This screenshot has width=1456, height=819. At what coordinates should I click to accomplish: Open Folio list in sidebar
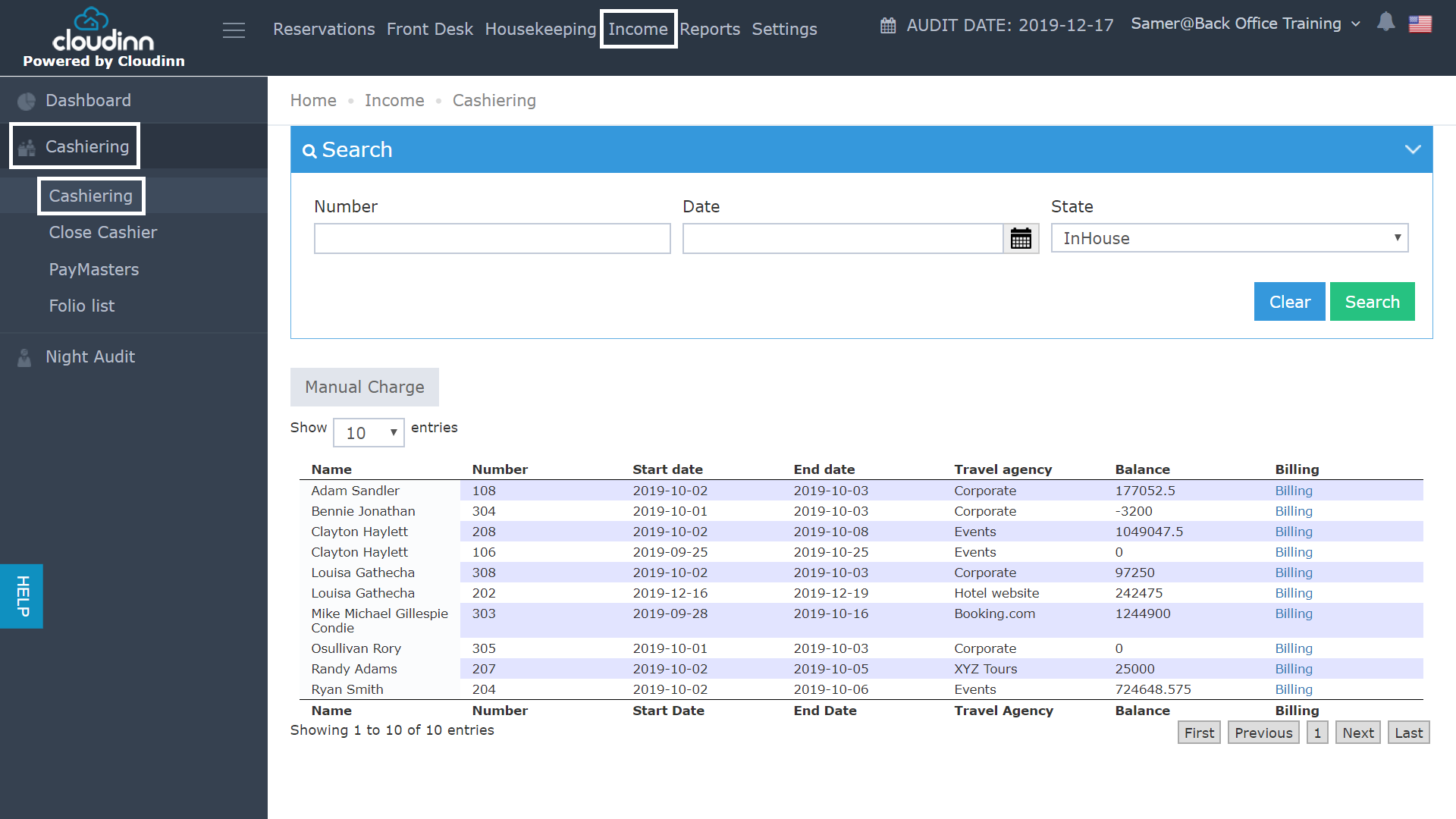tap(82, 306)
